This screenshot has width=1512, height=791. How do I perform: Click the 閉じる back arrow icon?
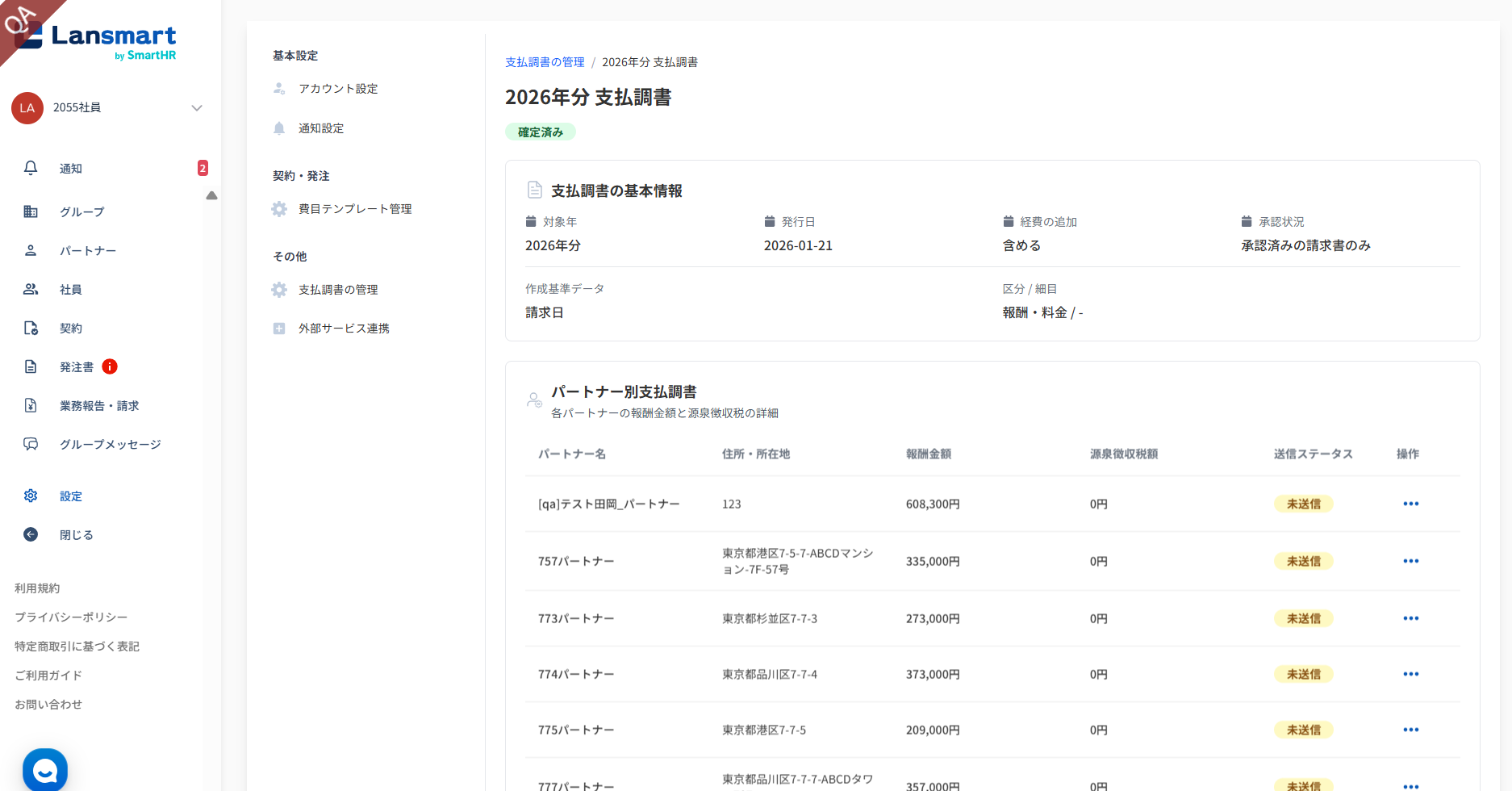click(31, 534)
